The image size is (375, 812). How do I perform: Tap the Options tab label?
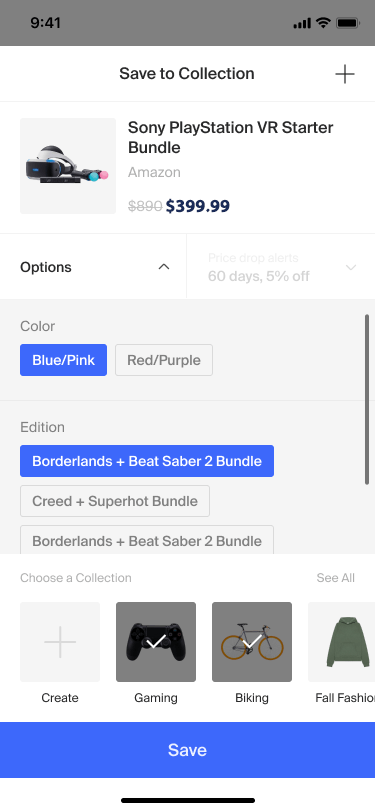point(46,267)
